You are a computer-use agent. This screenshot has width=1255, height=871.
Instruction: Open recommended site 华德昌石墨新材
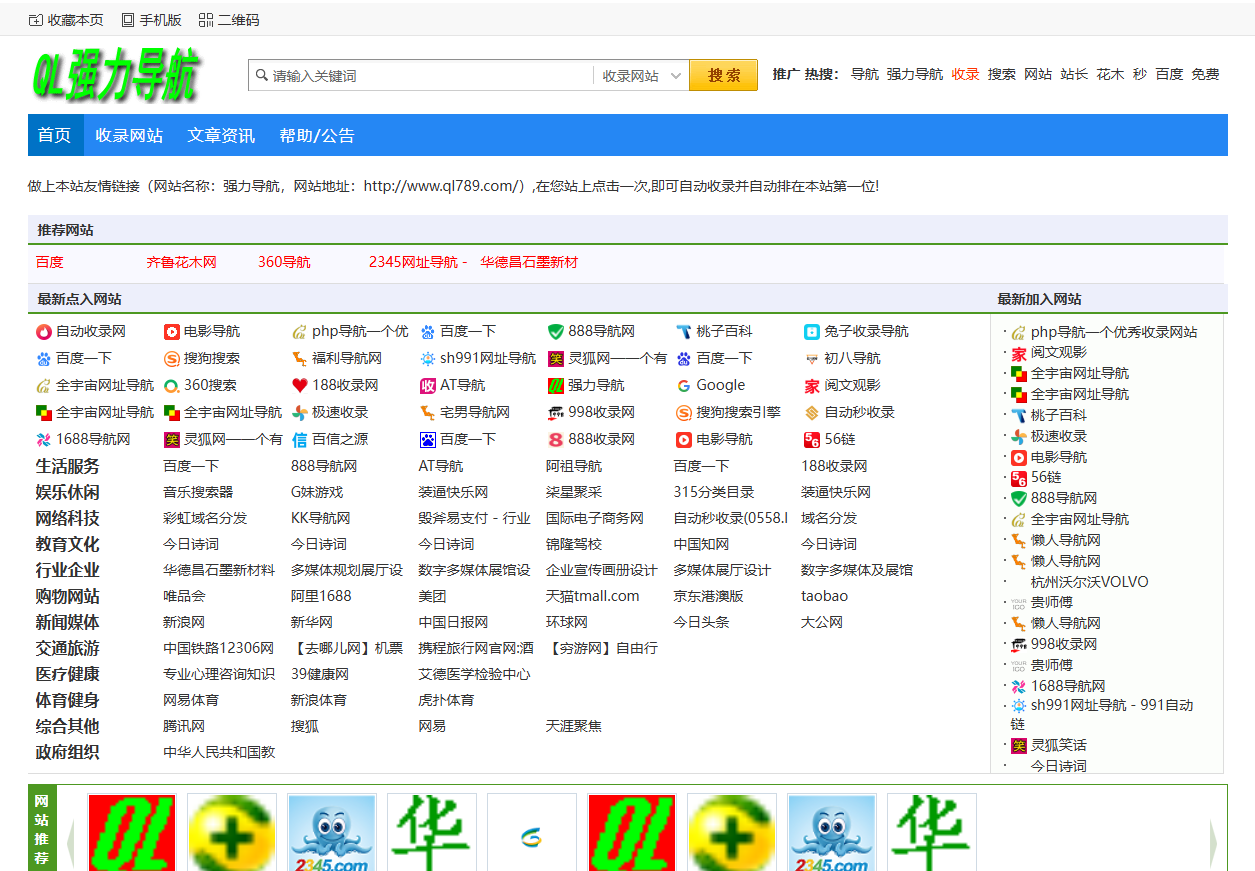pyautogui.click(x=529, y=263)
